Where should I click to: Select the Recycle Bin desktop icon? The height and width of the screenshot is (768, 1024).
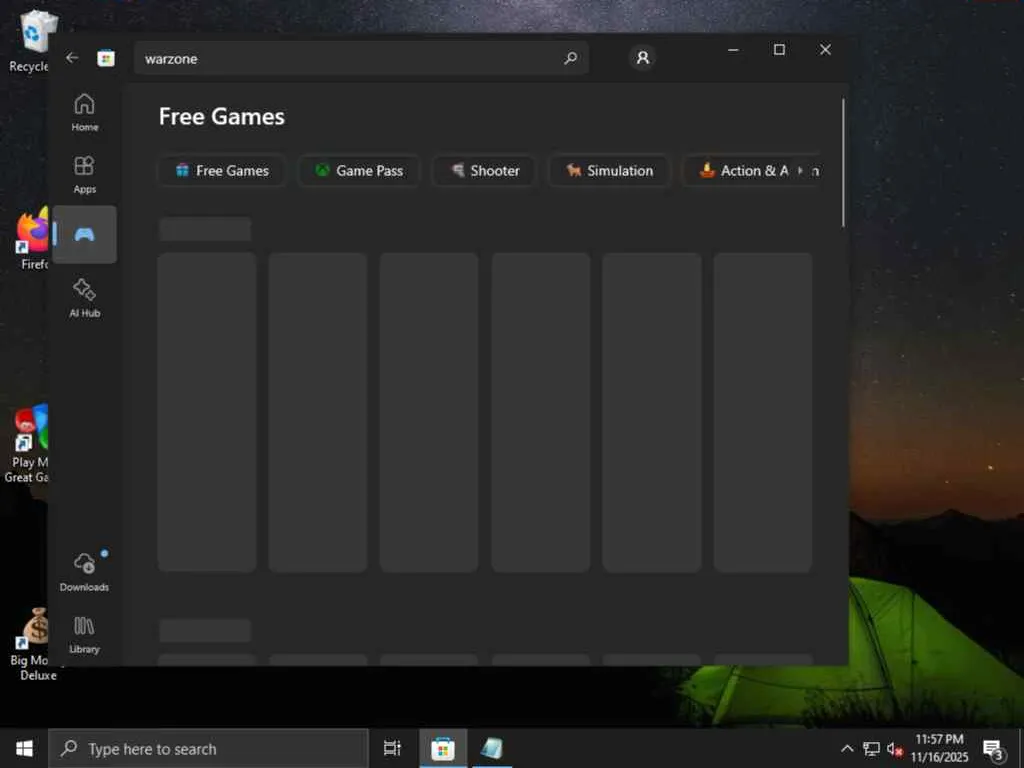31,42
